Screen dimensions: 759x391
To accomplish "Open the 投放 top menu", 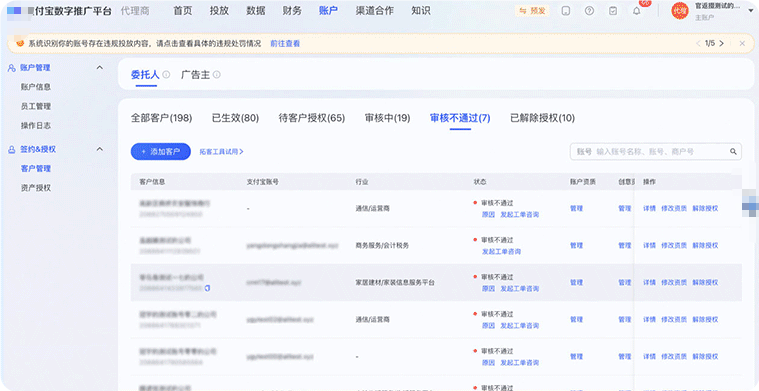I will tap(219, 11).
